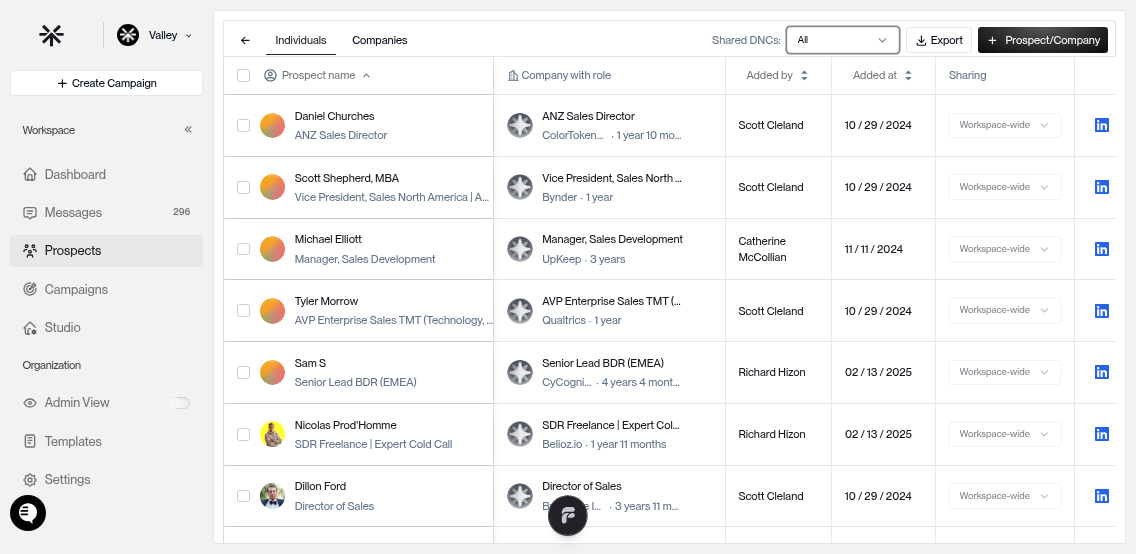Sort by the Added by column arrows

point(804,75)
